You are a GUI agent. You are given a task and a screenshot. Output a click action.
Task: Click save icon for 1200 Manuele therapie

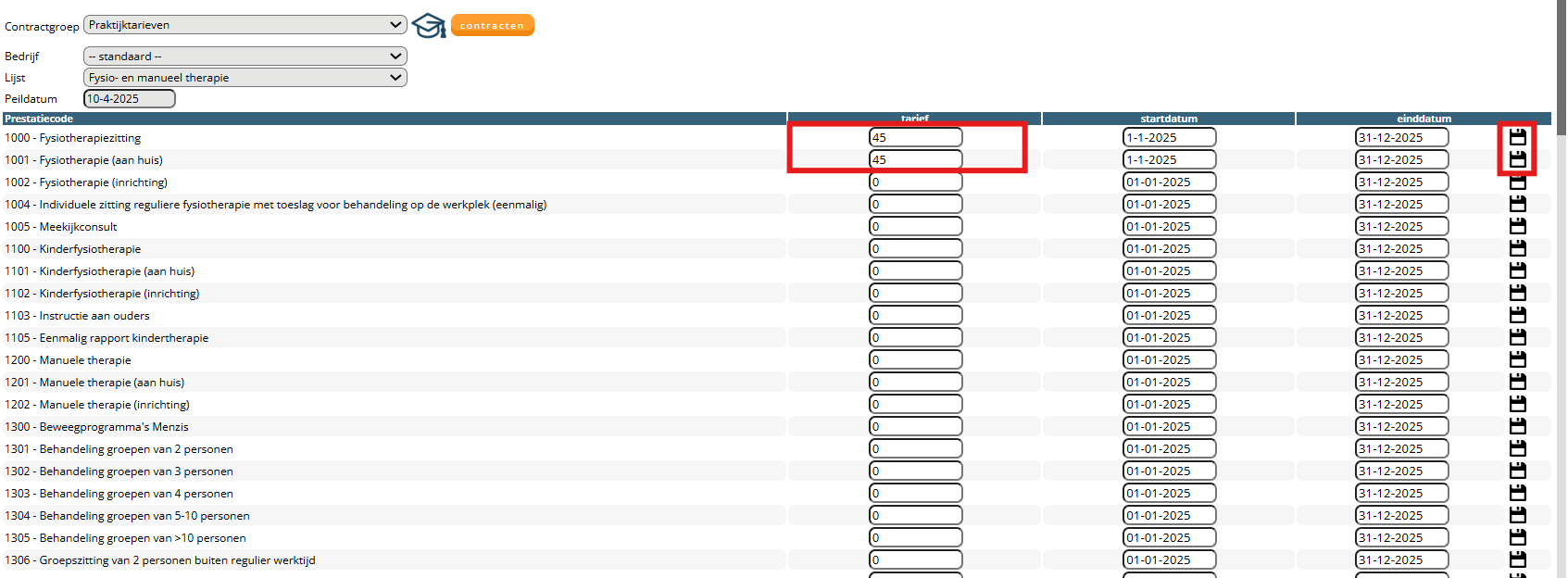click(x=1517, y=359)
